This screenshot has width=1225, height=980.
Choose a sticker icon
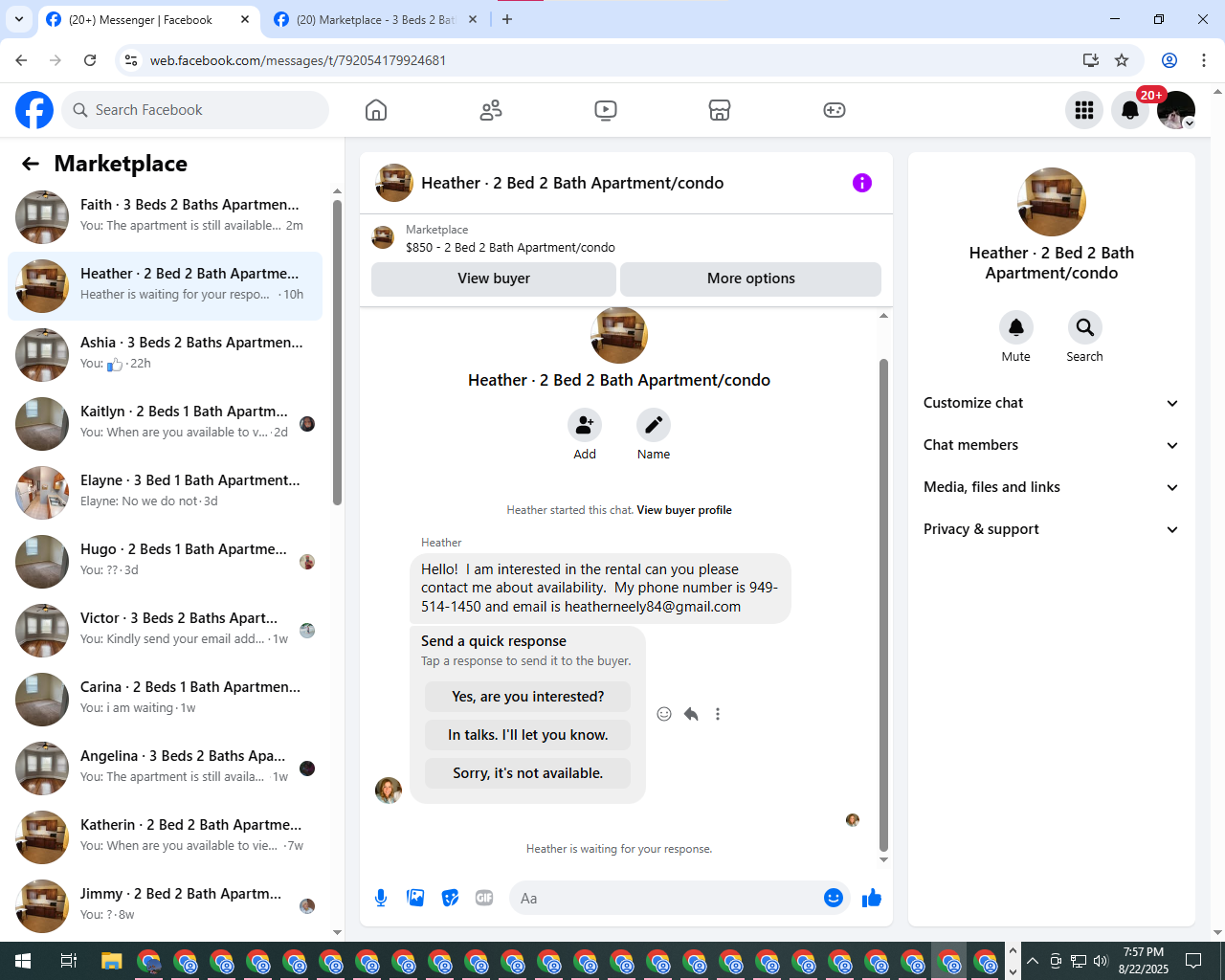[x=450, y=898]
